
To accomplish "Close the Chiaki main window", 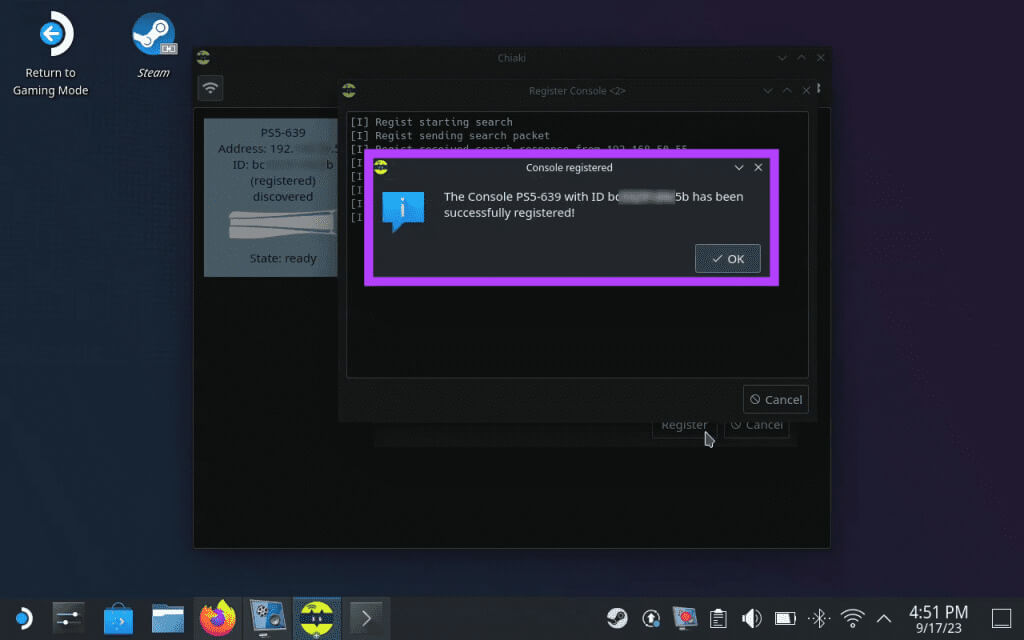I will (821, 58).
